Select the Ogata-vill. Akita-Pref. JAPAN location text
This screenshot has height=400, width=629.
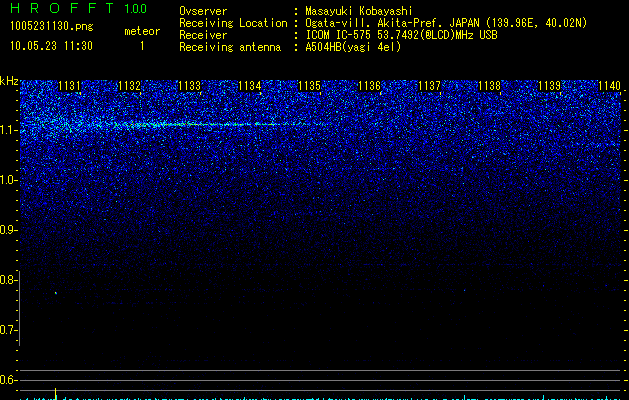(x=446, y=23)
